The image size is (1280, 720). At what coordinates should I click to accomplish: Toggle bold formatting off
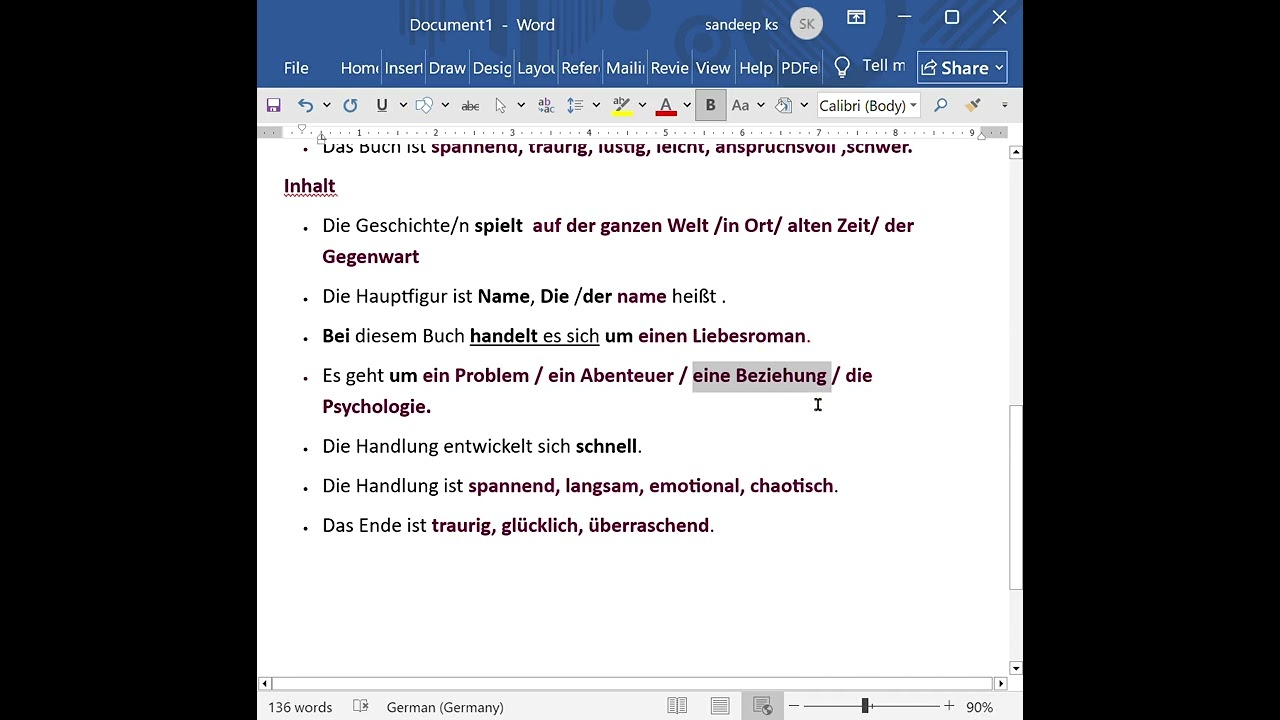tap(711, 105)
